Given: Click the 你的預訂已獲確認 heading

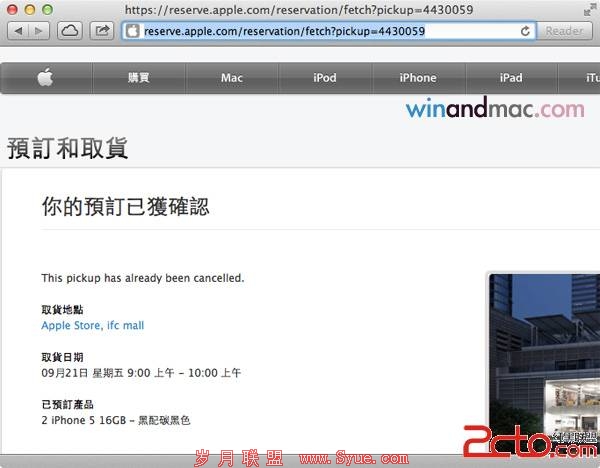Looking at the screenshot, I should (126, 207).
